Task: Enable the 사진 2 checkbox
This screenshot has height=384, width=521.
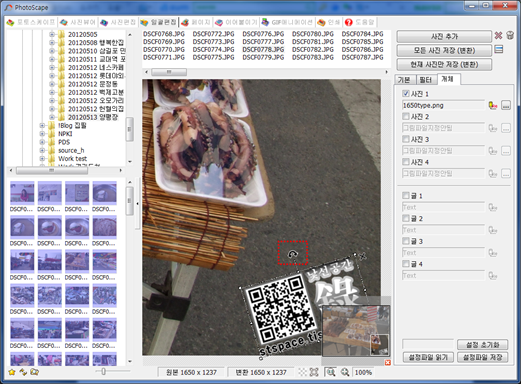Action: coord(406,116)
